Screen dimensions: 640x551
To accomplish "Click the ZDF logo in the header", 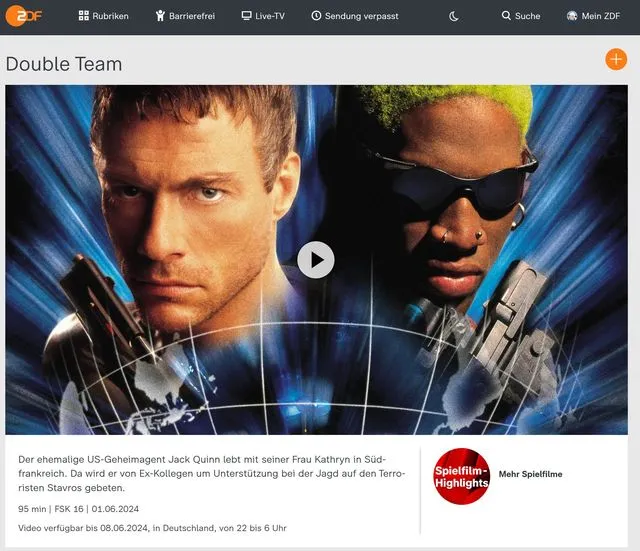I will pyautogui.click(x=22, y=16).
